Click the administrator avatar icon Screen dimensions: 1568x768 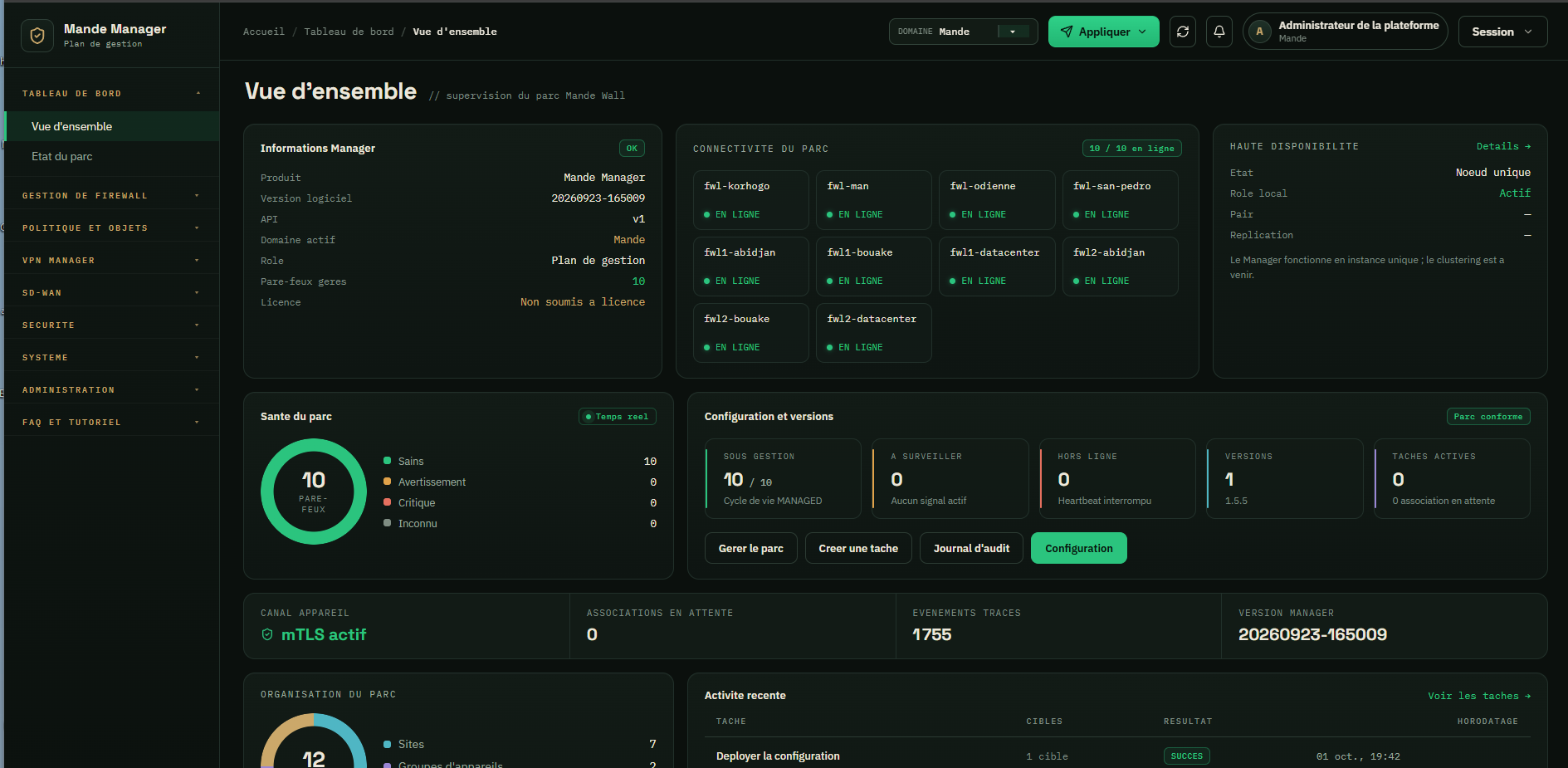coord(1259,32)
